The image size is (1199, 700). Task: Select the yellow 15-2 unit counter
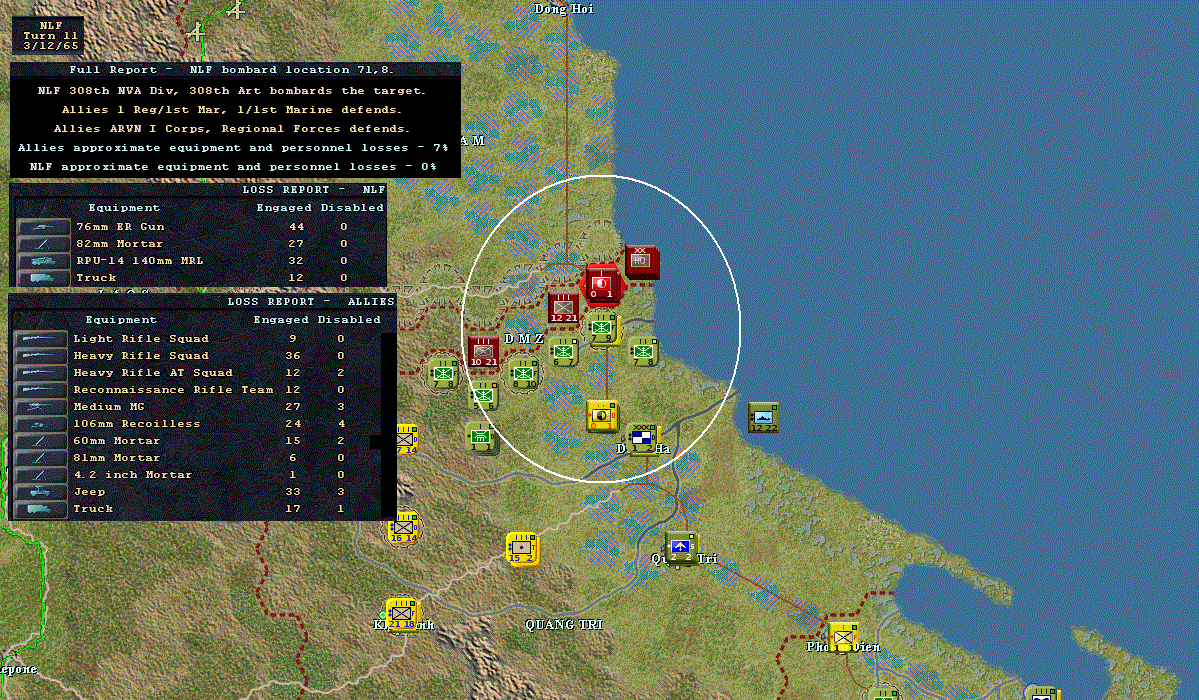pyautogui.click(x=522, y=548)
